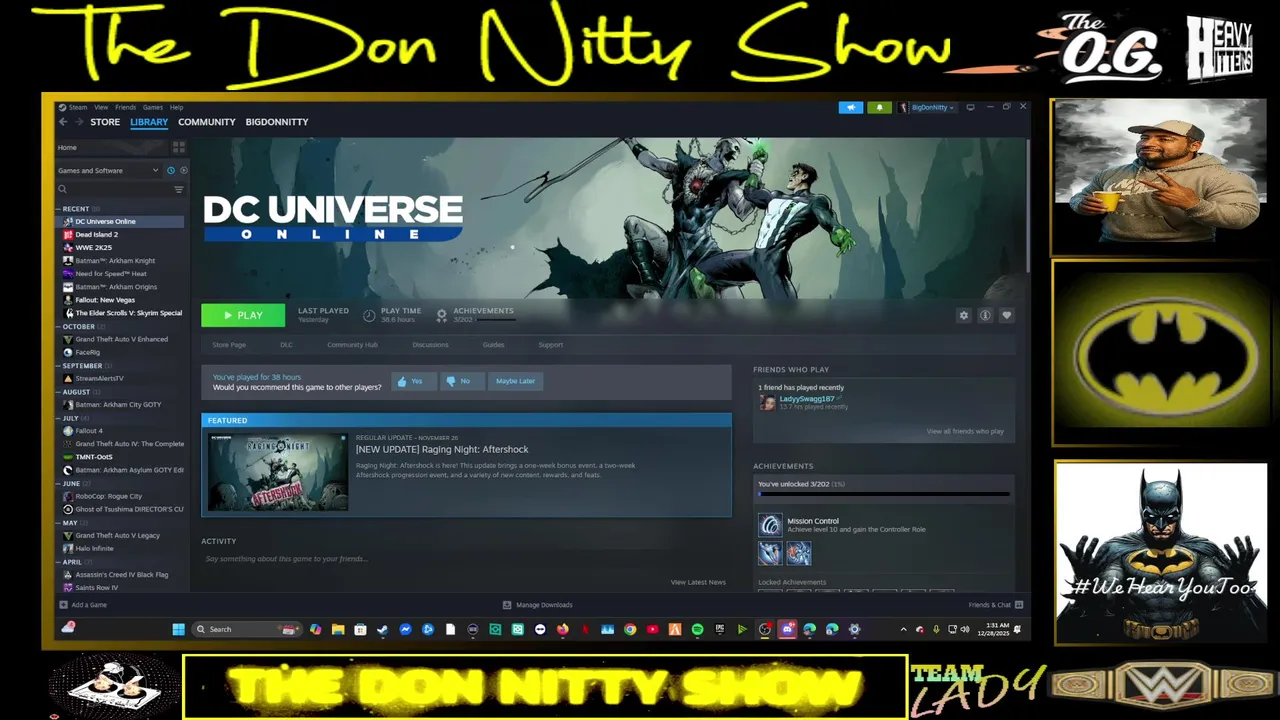Screen dimensions: 1280x720
Task: Open game settings gear for DC Universe Online
Action: [964, 315]
